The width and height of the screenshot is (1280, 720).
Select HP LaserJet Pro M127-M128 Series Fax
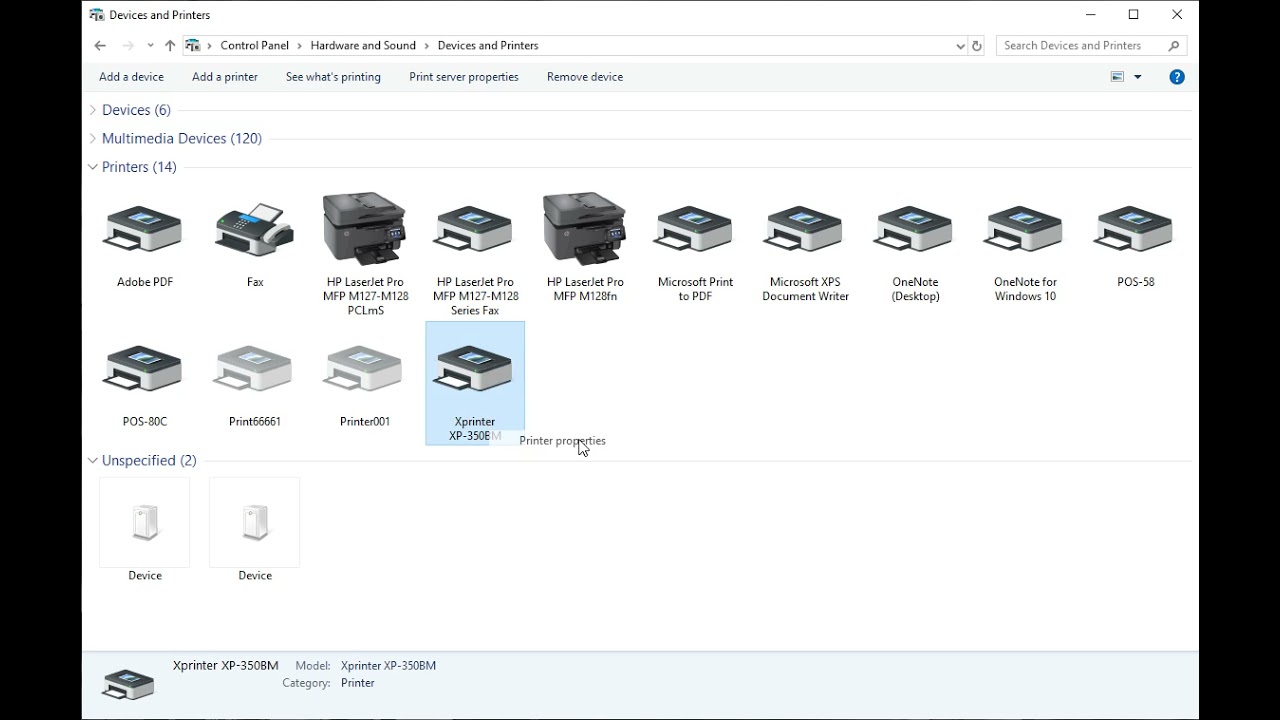[474, 230]
